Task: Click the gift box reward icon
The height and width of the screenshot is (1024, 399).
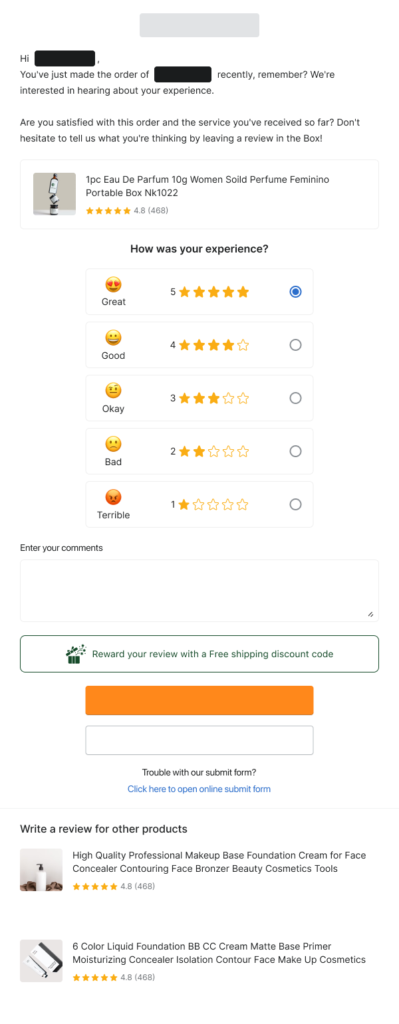Action: (x=76, y=654)
